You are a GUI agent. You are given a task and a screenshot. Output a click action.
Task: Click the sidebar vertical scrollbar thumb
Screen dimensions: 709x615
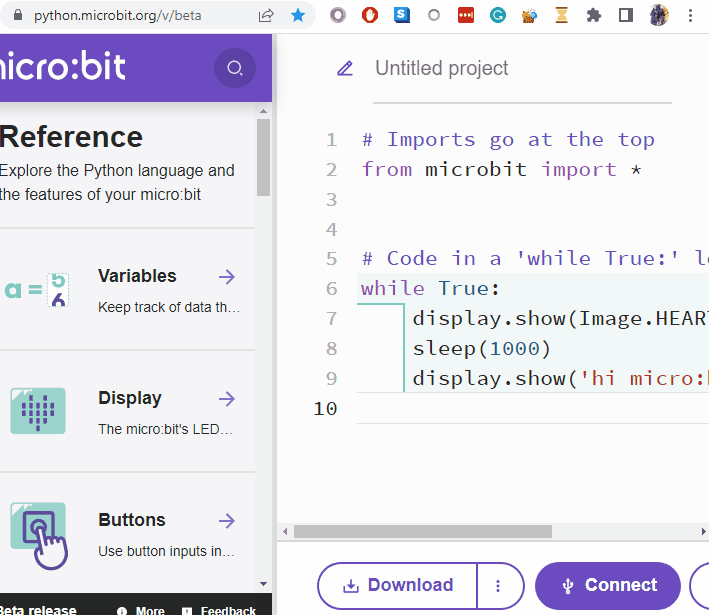pyautogui.click(x=264, y=157)
